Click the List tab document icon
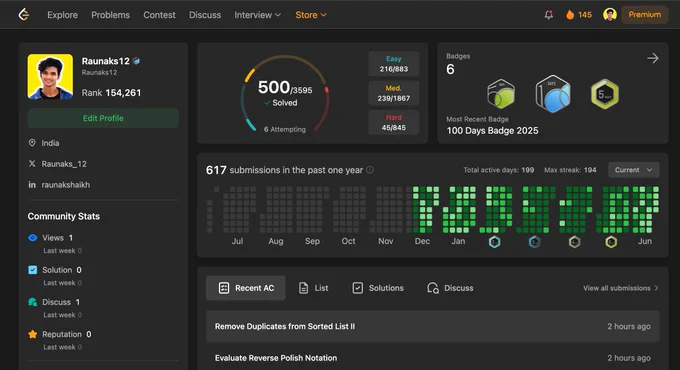 (x=304, y=288)
